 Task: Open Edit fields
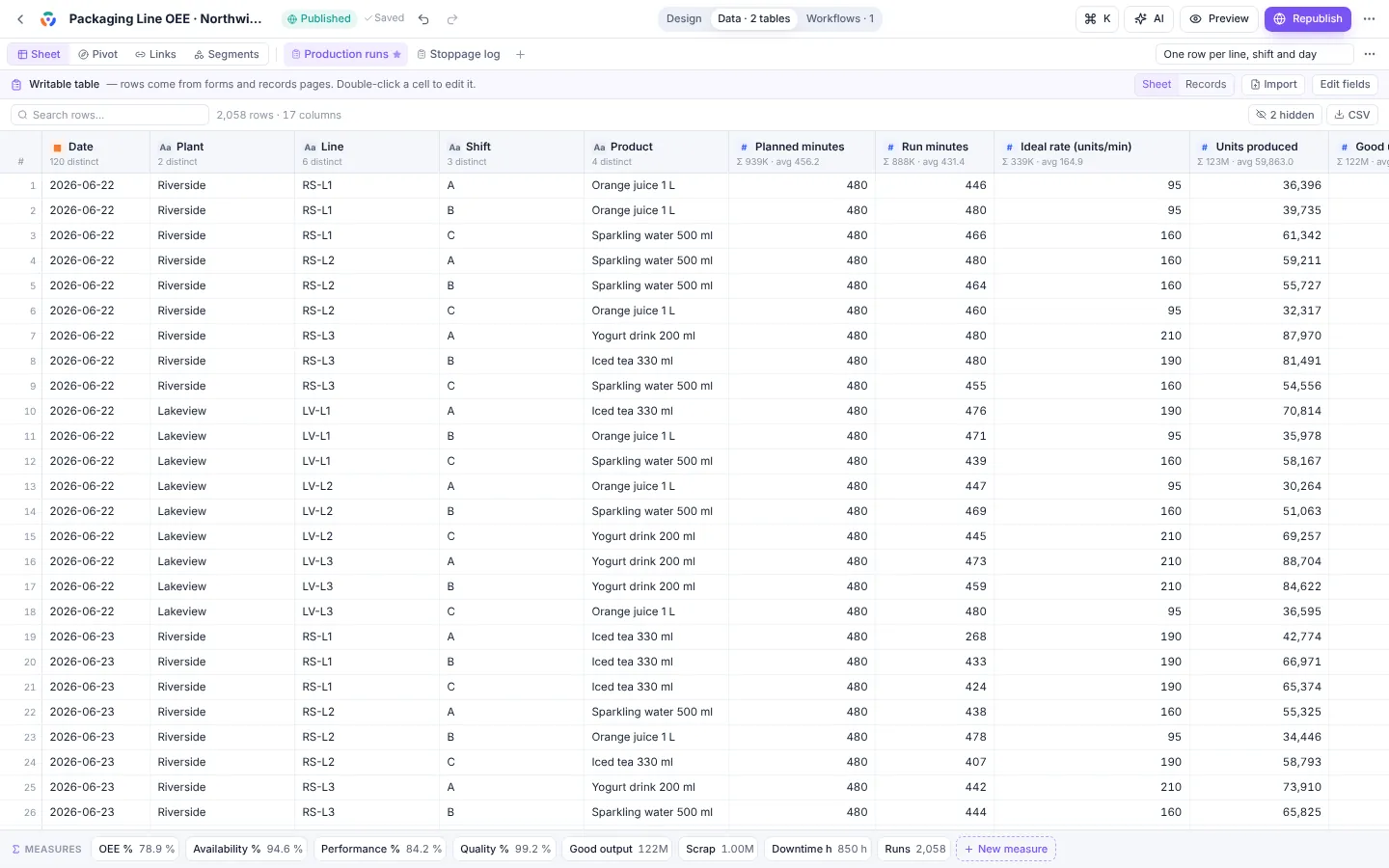tap(1345, 84)
